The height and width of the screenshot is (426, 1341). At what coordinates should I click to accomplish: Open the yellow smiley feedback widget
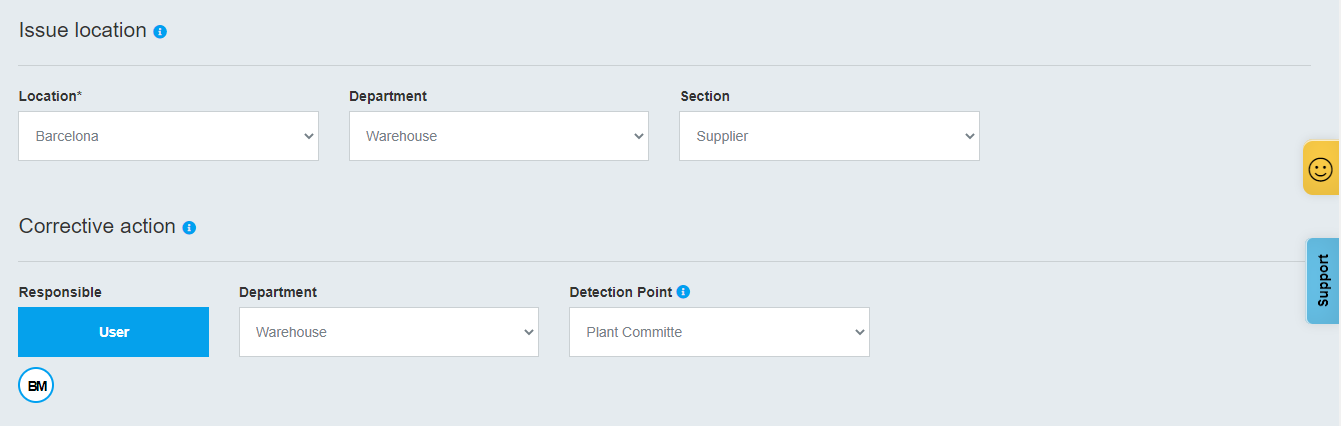click(1320, 169)
